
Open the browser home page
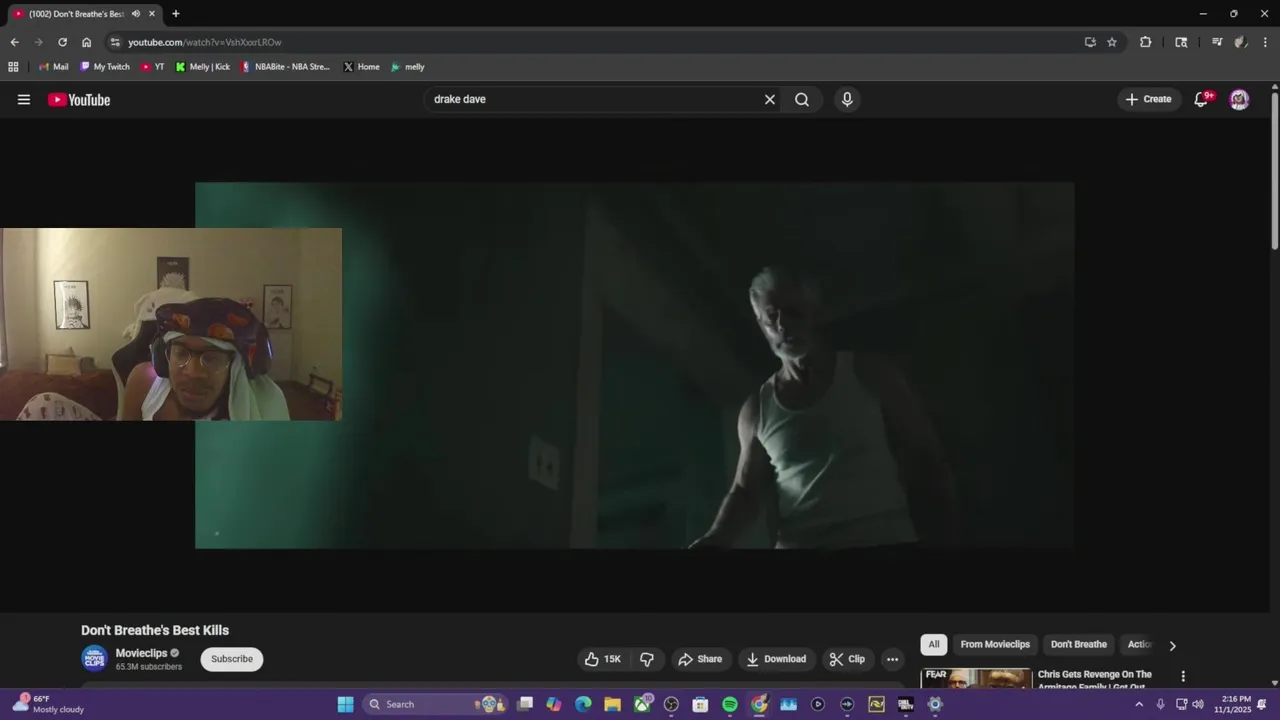coord(86,42)
